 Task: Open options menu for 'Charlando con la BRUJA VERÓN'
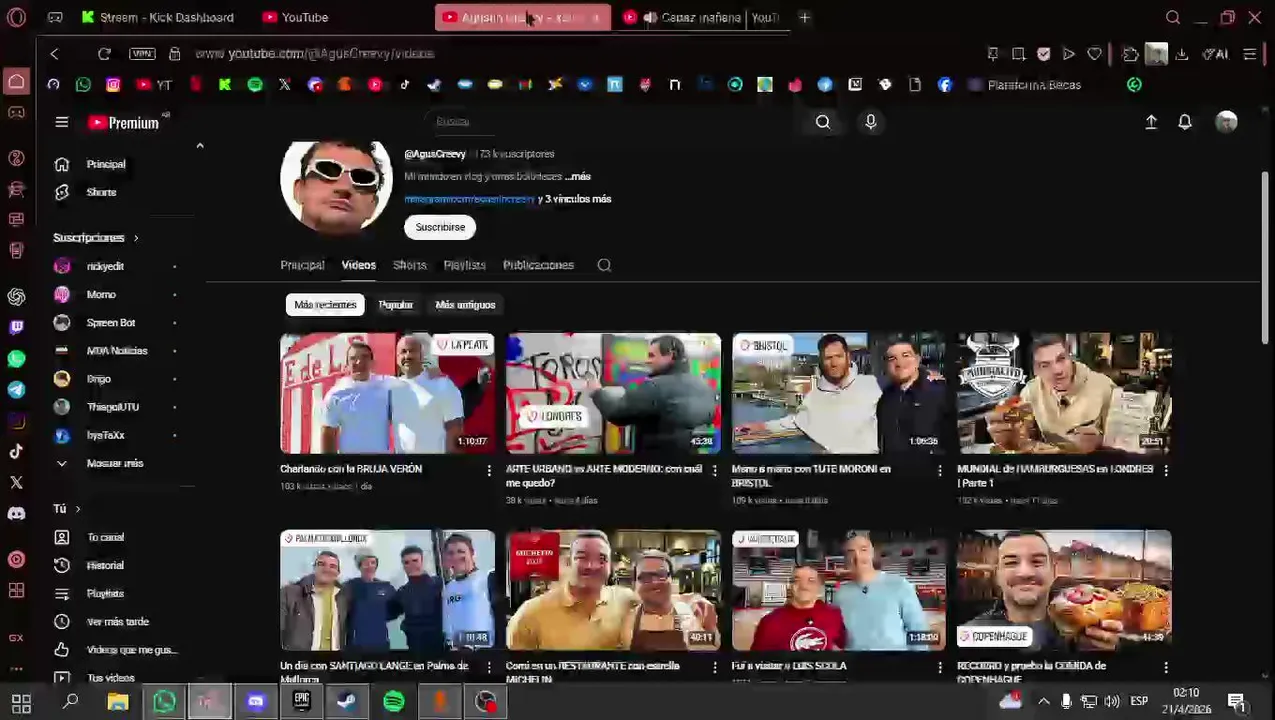coord(489,470)
